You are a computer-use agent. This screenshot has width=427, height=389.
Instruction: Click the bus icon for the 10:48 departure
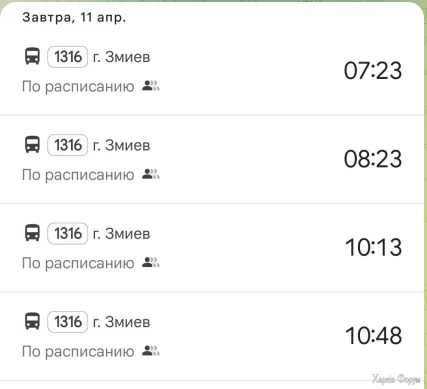pos(32,322)
